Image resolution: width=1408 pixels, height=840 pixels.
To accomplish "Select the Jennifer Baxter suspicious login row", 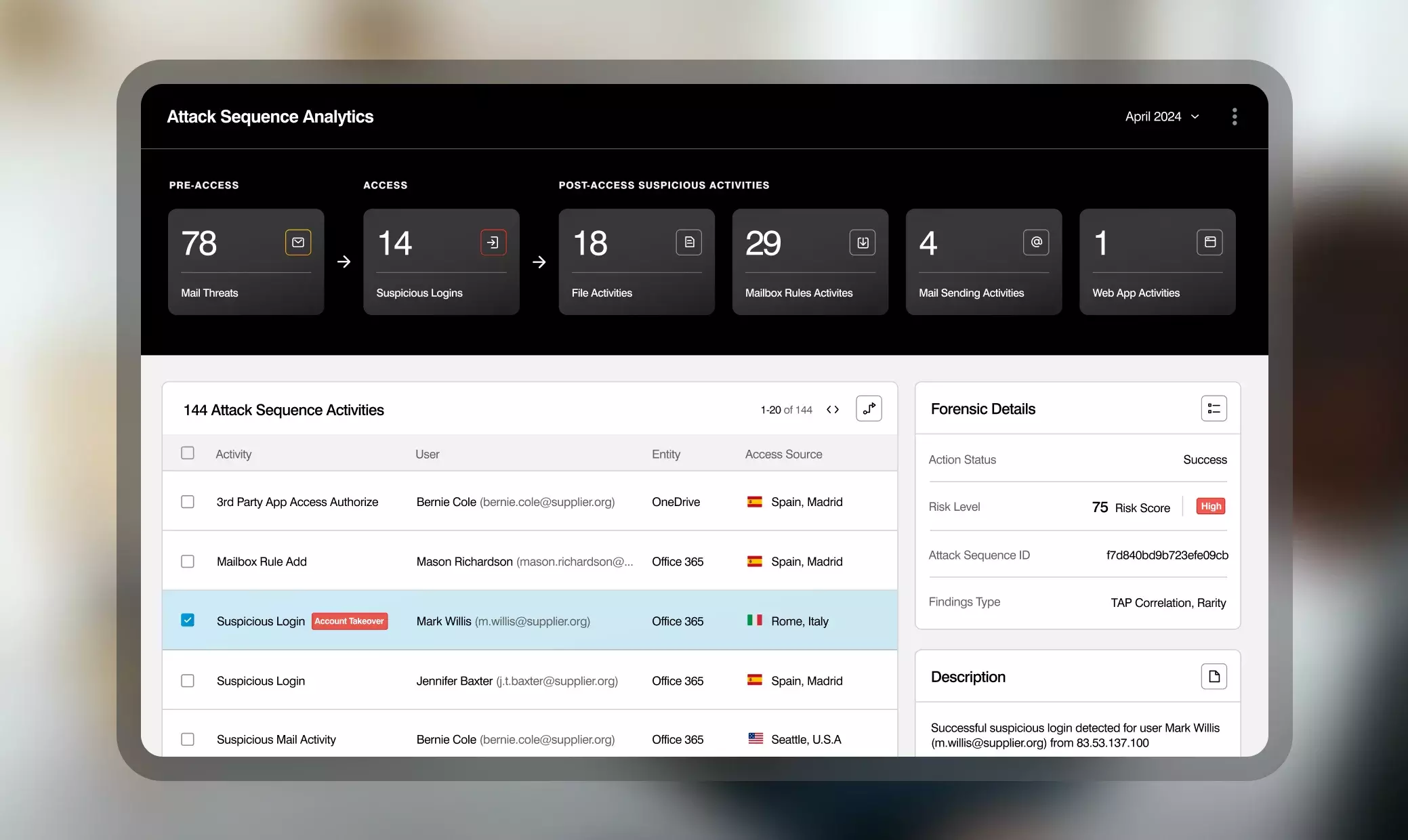I will (x=474, y=680).
